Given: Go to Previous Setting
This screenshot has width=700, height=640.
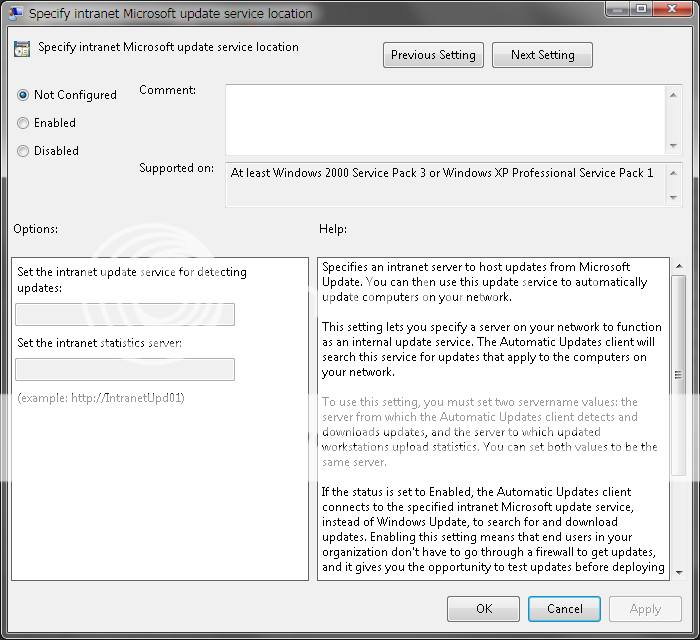Looking at the screenshot, I should point(433,55).
